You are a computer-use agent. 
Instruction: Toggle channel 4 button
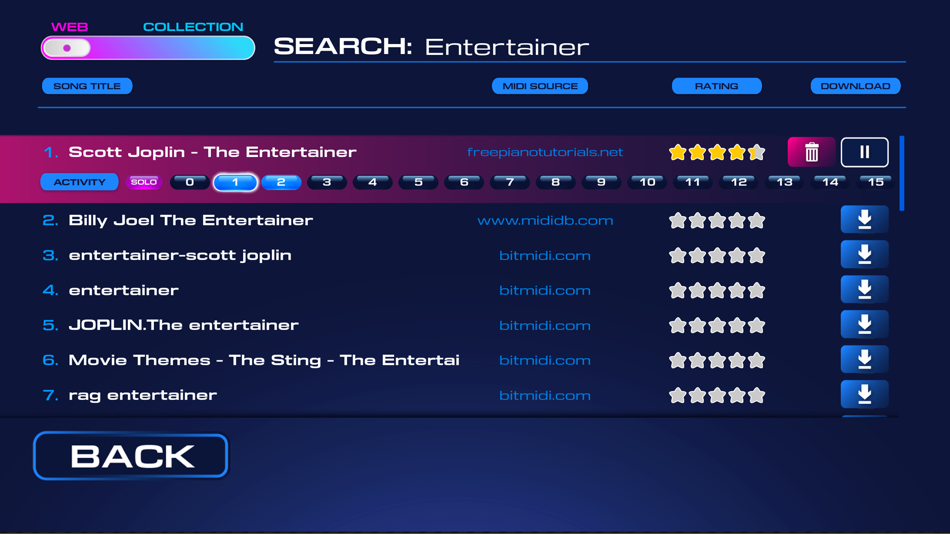[373, 182]
